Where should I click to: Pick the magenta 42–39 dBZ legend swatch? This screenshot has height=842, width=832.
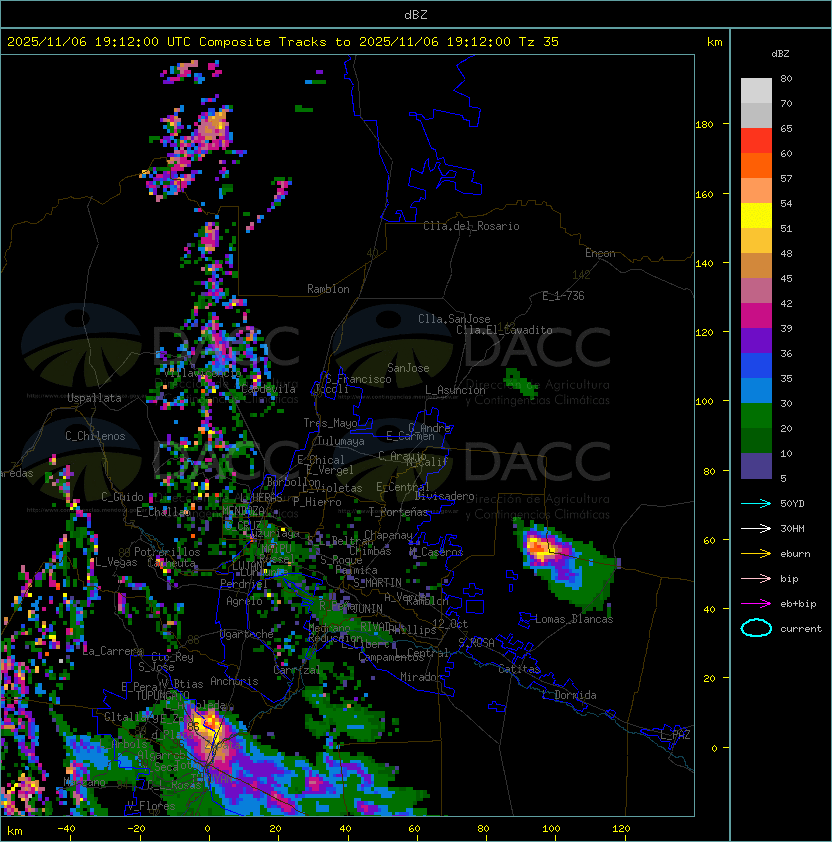coord(756,316)
